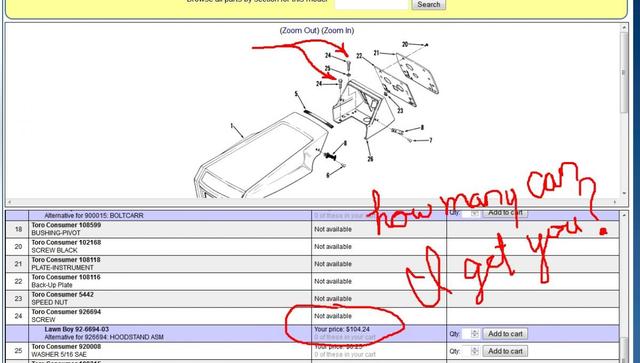This screenshot has width=640, height=363.
Task: Click the diagram horizontal scroll right arrow
Action: coord(616,202)
